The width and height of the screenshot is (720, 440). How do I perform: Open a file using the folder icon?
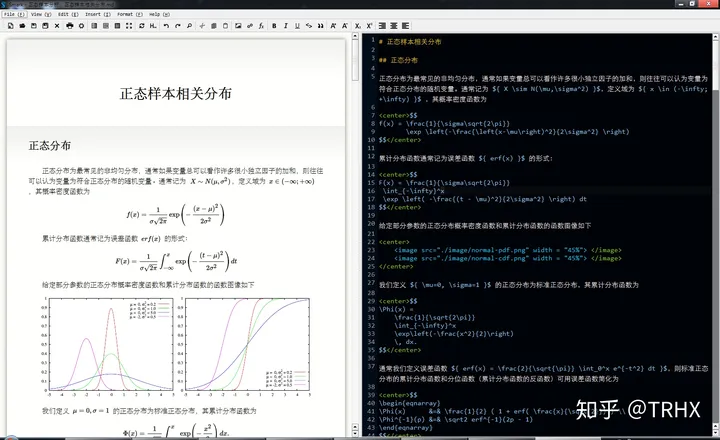tap(22, 26)
